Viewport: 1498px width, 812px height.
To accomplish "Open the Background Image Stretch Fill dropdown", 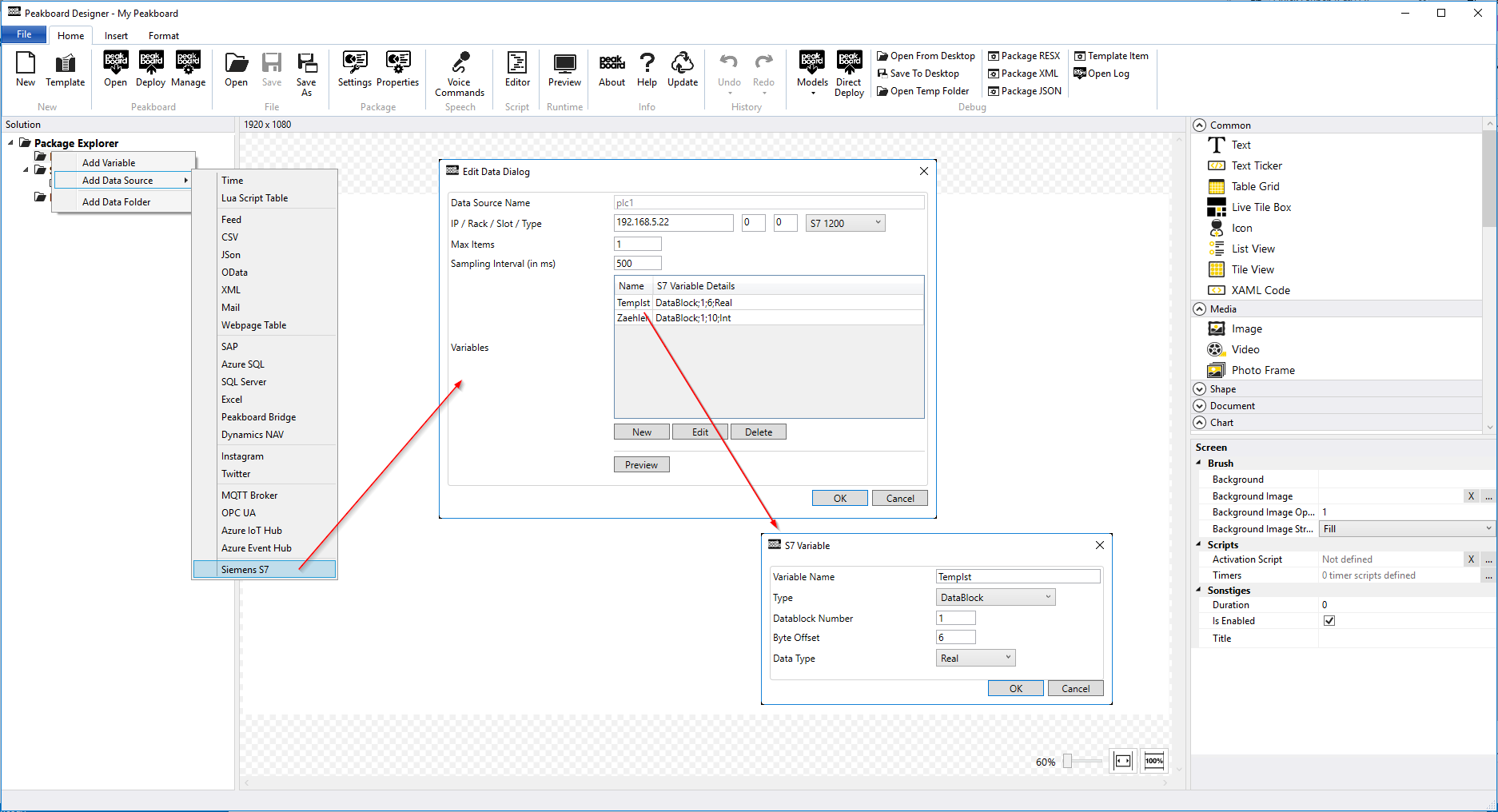I will point(1406,529).
